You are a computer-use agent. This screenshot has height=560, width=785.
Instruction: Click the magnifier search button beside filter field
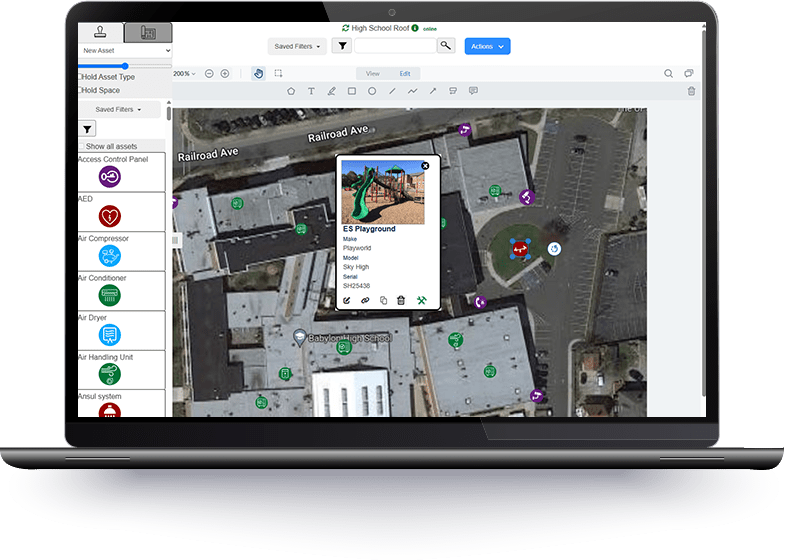[445, 46]
